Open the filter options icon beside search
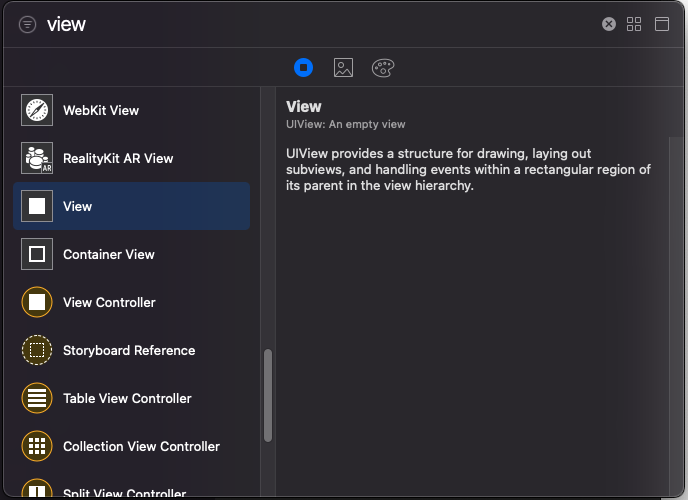Viewport: 688px width, 500px height. tap(27, 25)
